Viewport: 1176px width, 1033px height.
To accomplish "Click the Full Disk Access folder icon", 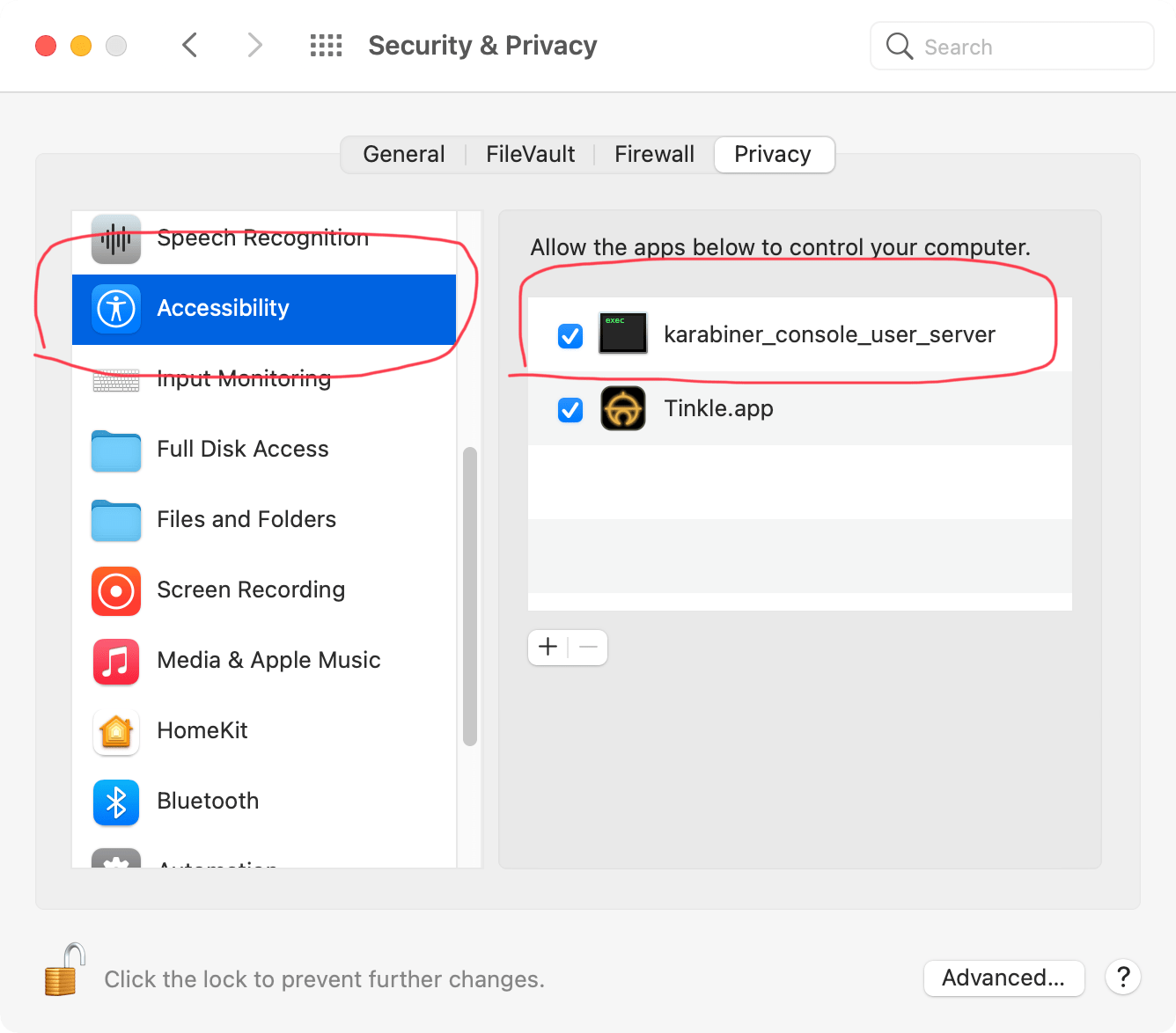I will point(116,451).
